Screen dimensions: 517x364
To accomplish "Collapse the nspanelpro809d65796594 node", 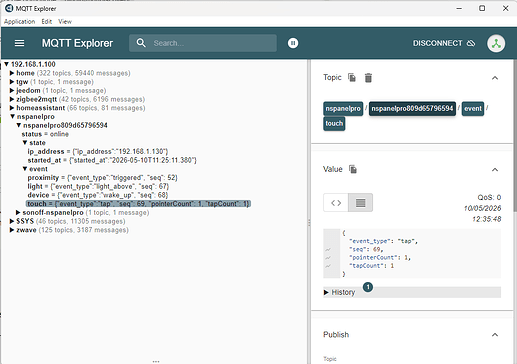I will pos(19,125).
